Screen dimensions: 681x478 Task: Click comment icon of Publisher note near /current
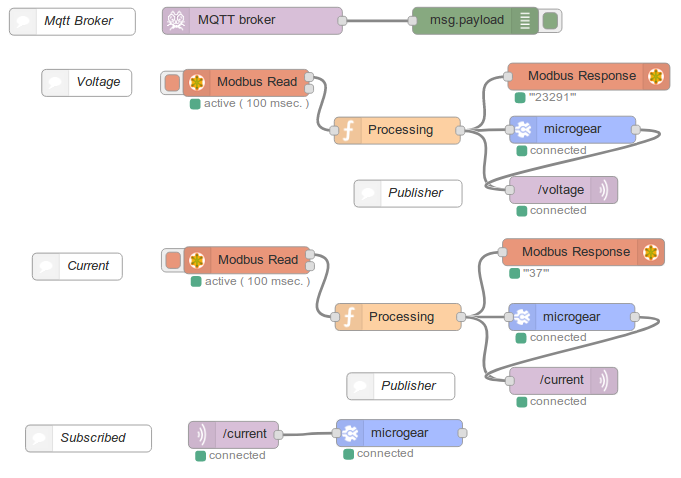(x=360, y=386)
